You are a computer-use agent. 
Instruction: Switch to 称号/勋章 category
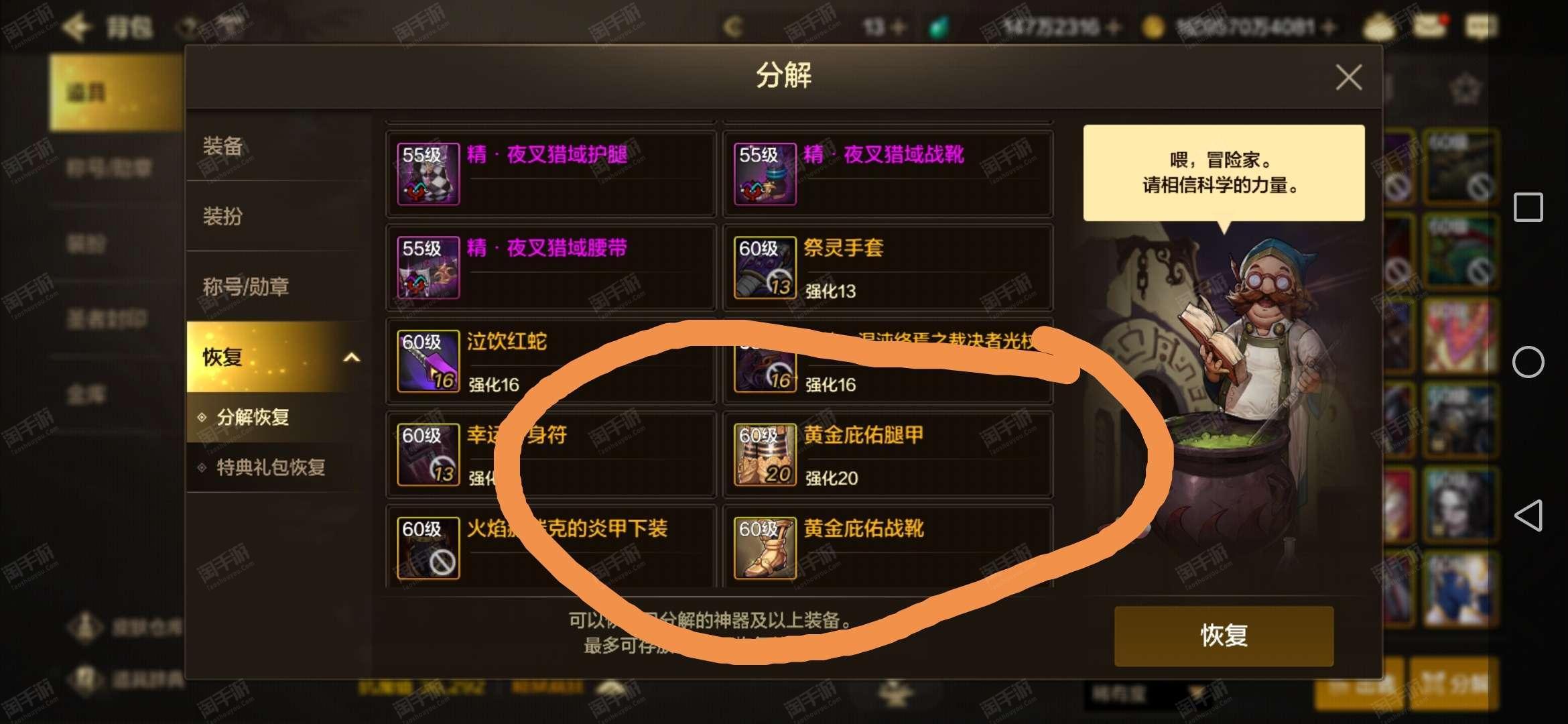(278, 287)
